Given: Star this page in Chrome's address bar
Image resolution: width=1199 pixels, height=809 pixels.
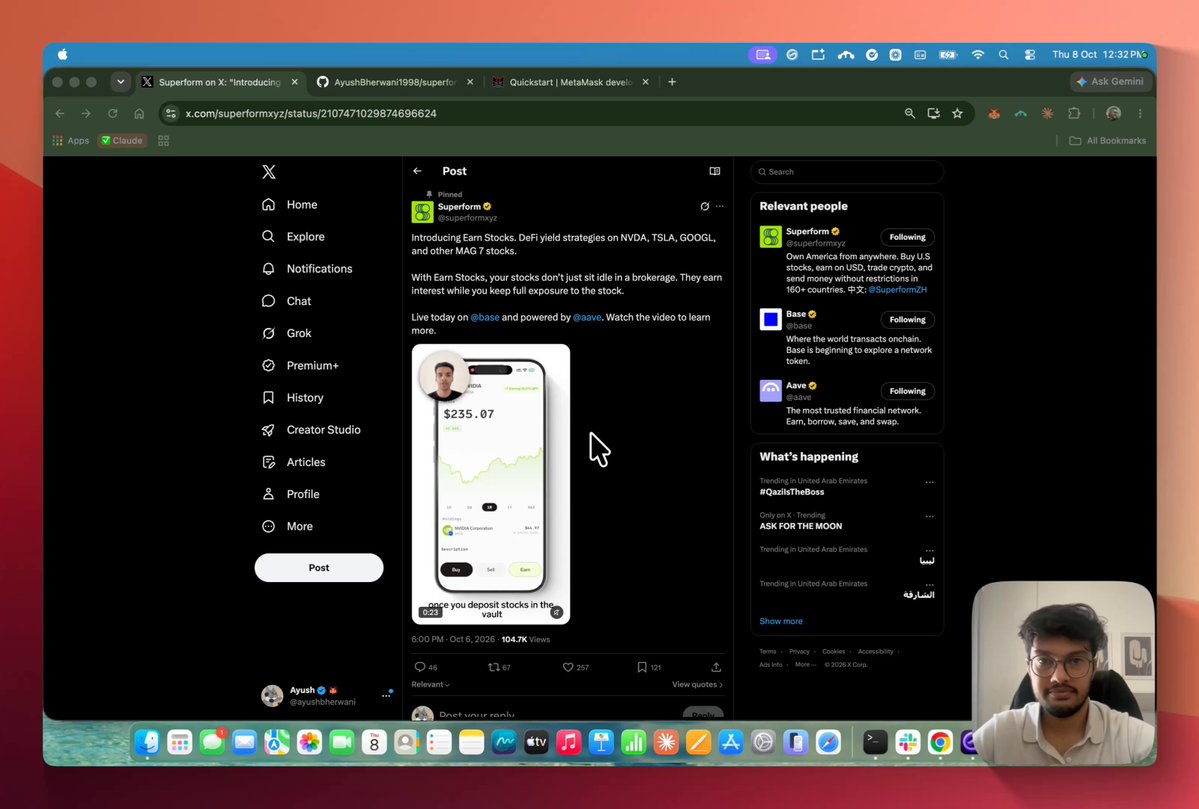Looking at the screenshot, I should [957, 113].
